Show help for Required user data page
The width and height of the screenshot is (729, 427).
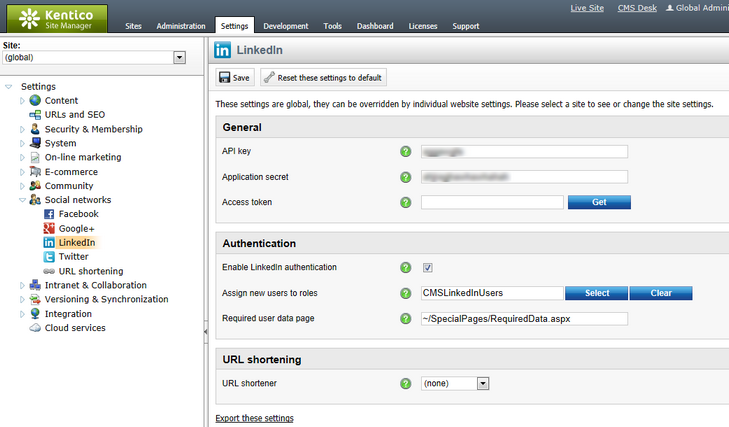point(405,319)
